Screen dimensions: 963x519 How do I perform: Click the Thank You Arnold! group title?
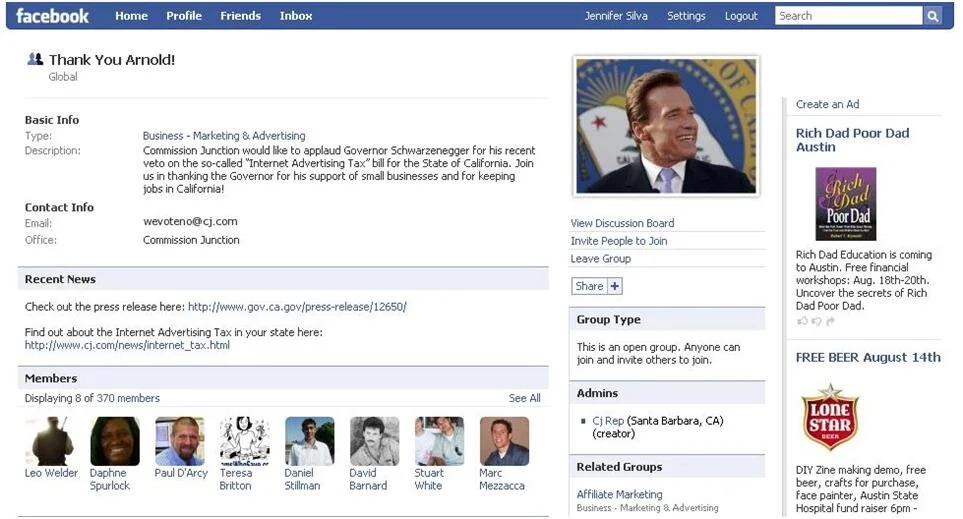click(x=112, y=60)
